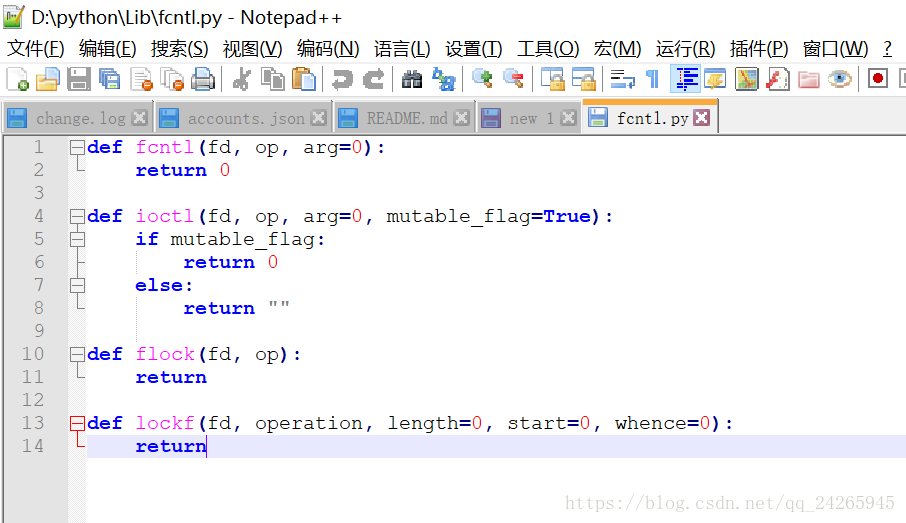Screen dimensions: 906x523
Task: Collapse the lockf function on line 13
Action: pos(77,424)
